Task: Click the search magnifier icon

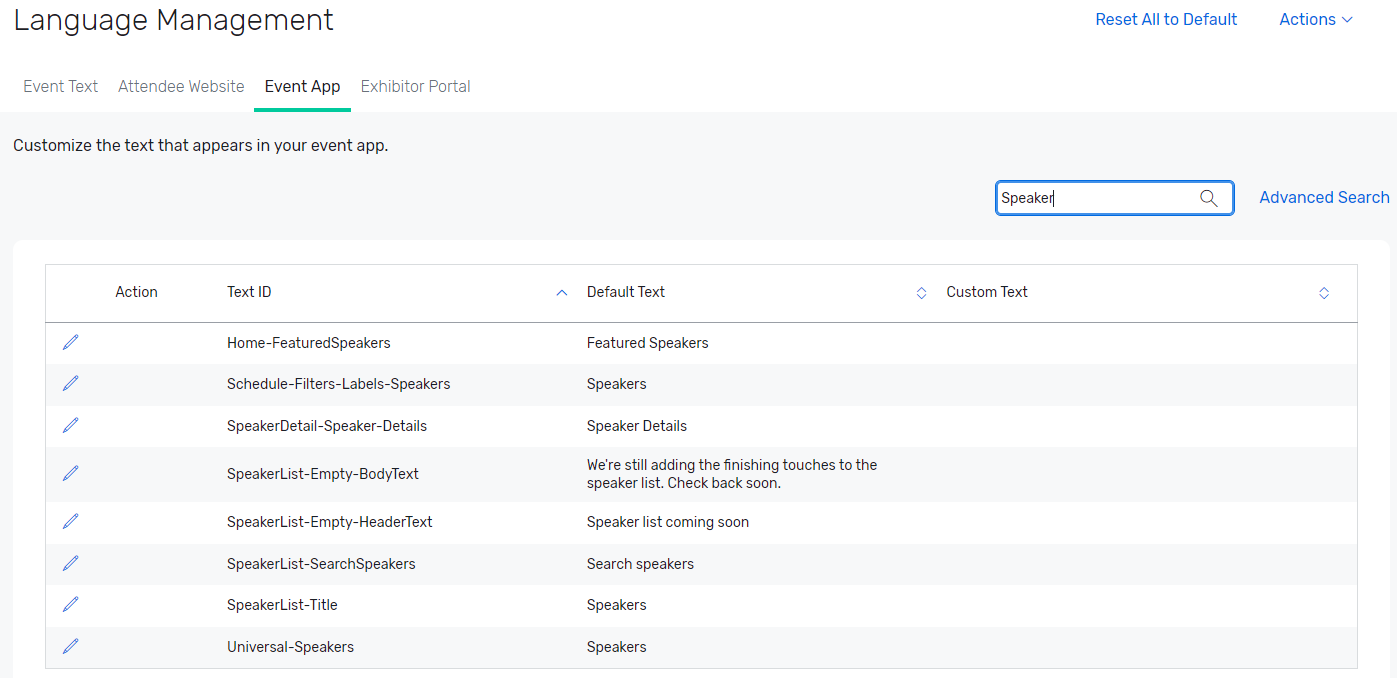Action: 1209,198
